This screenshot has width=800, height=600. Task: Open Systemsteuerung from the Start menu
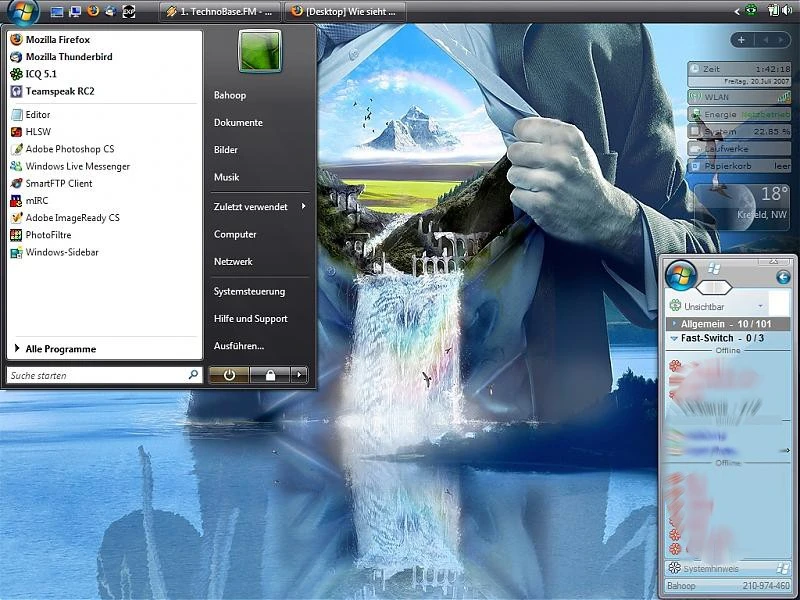click(249, 291)
